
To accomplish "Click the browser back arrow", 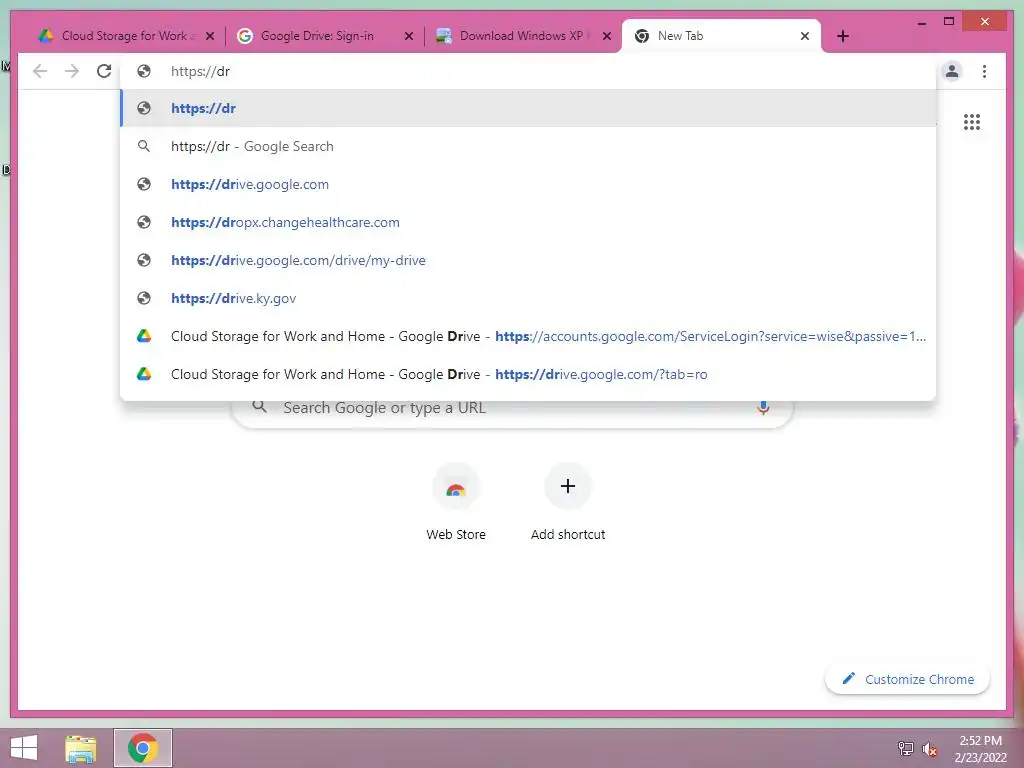I will pyautogui.click(x=40, y=71).
